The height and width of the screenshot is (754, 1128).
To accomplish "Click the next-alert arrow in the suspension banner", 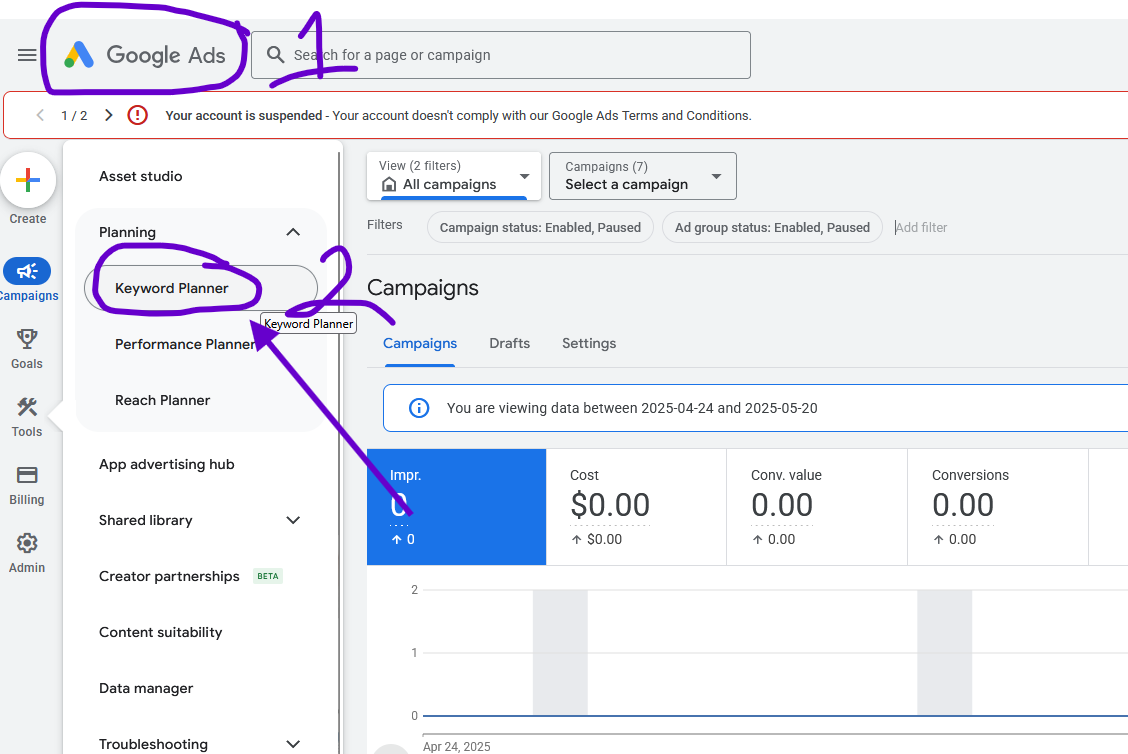I will pos(107,115).
